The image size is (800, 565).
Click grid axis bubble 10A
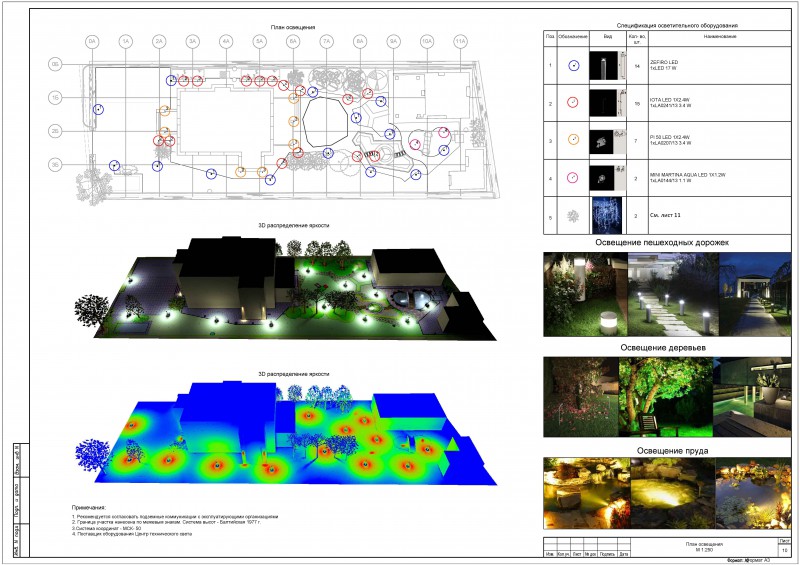[x=427, y=42]
